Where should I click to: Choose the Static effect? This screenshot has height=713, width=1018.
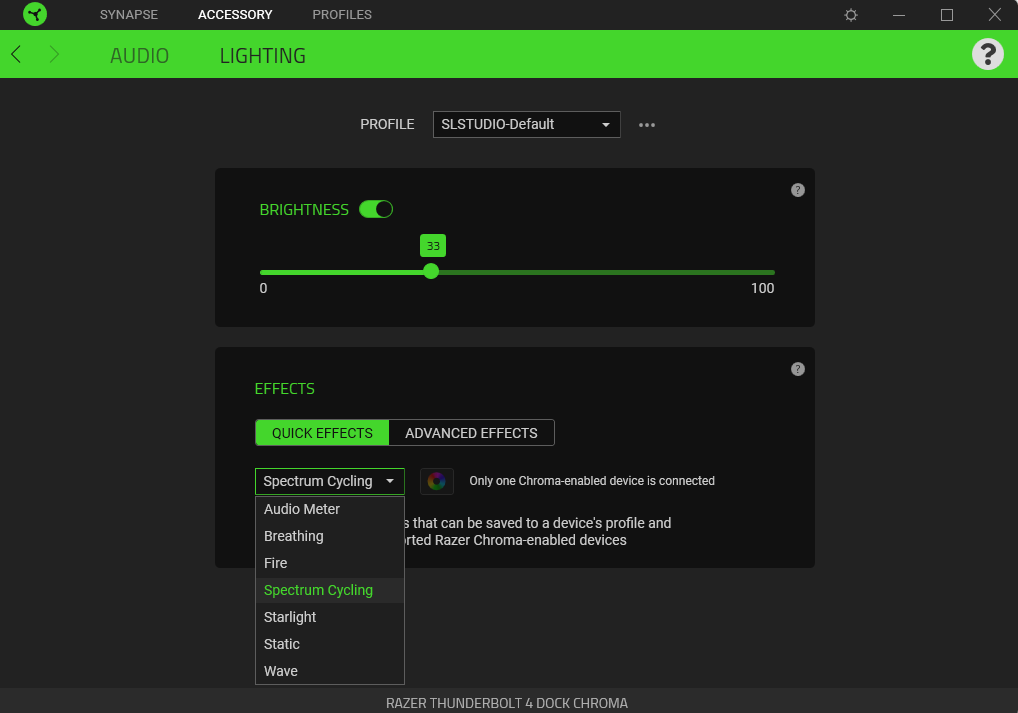tap(330, 644)
